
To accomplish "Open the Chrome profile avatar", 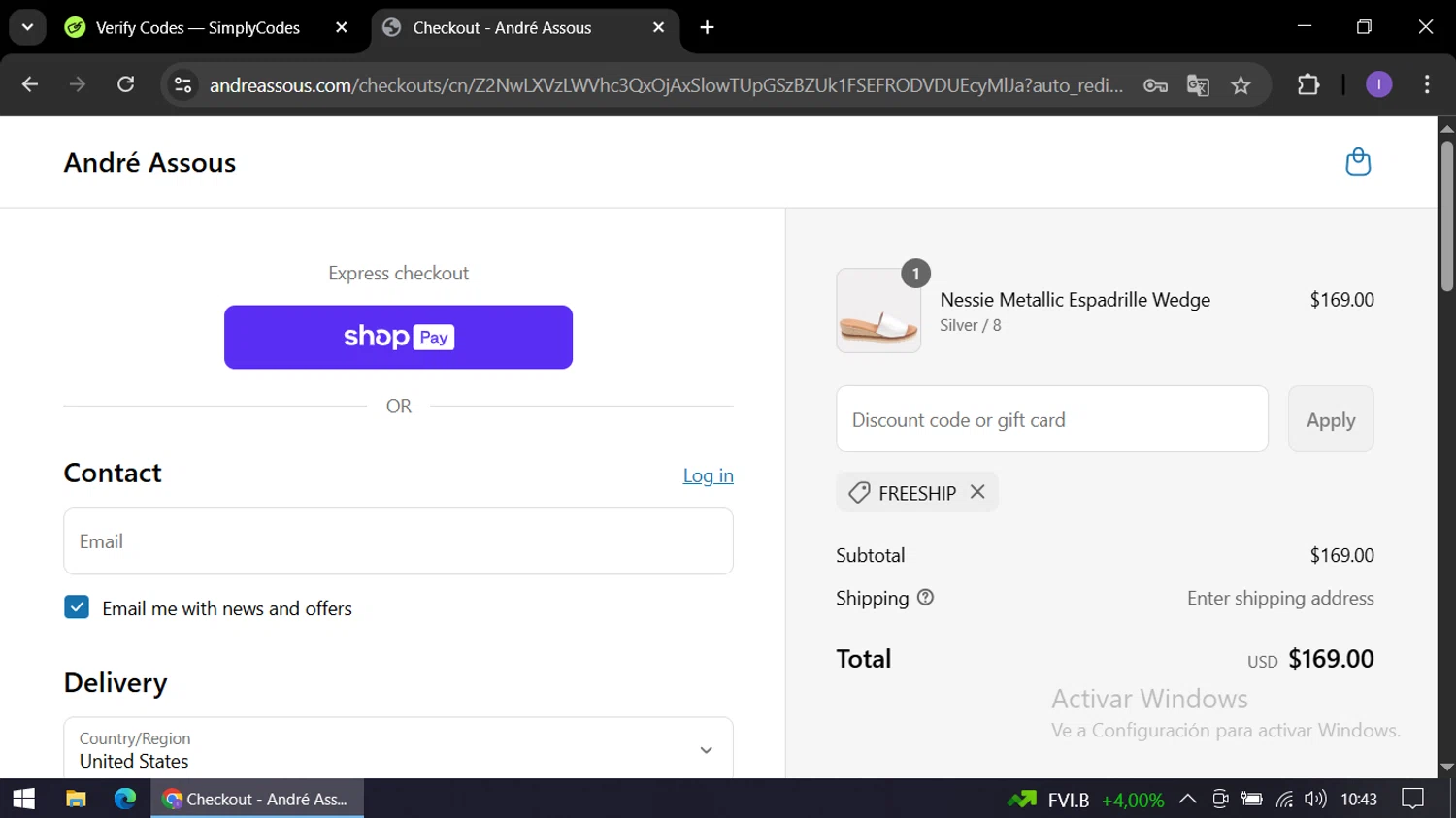I will (x=1378, y=84).
